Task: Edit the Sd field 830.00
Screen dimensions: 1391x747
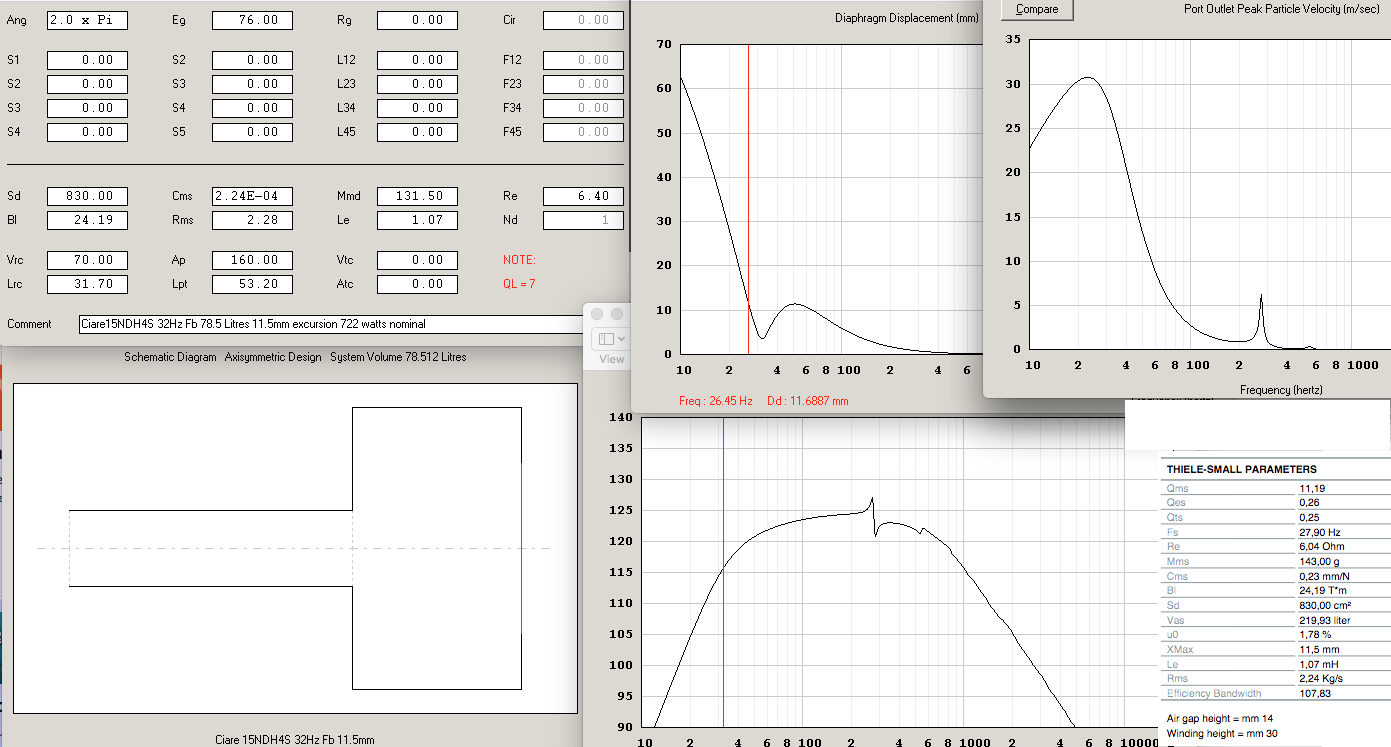Action: pos(87,196)
